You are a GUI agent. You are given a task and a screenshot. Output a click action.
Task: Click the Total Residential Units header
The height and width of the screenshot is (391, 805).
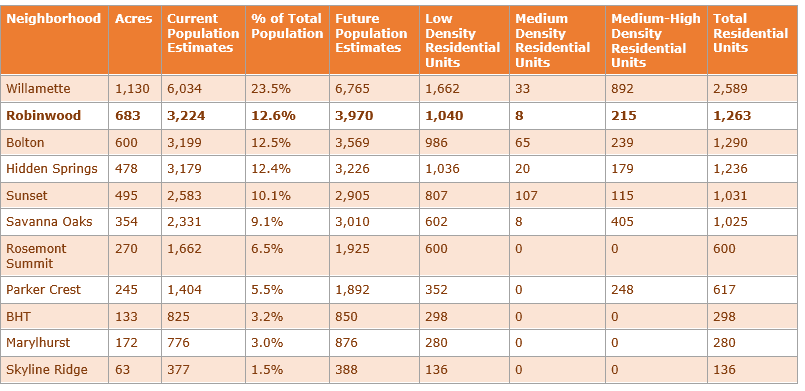(x=751, y=33)
